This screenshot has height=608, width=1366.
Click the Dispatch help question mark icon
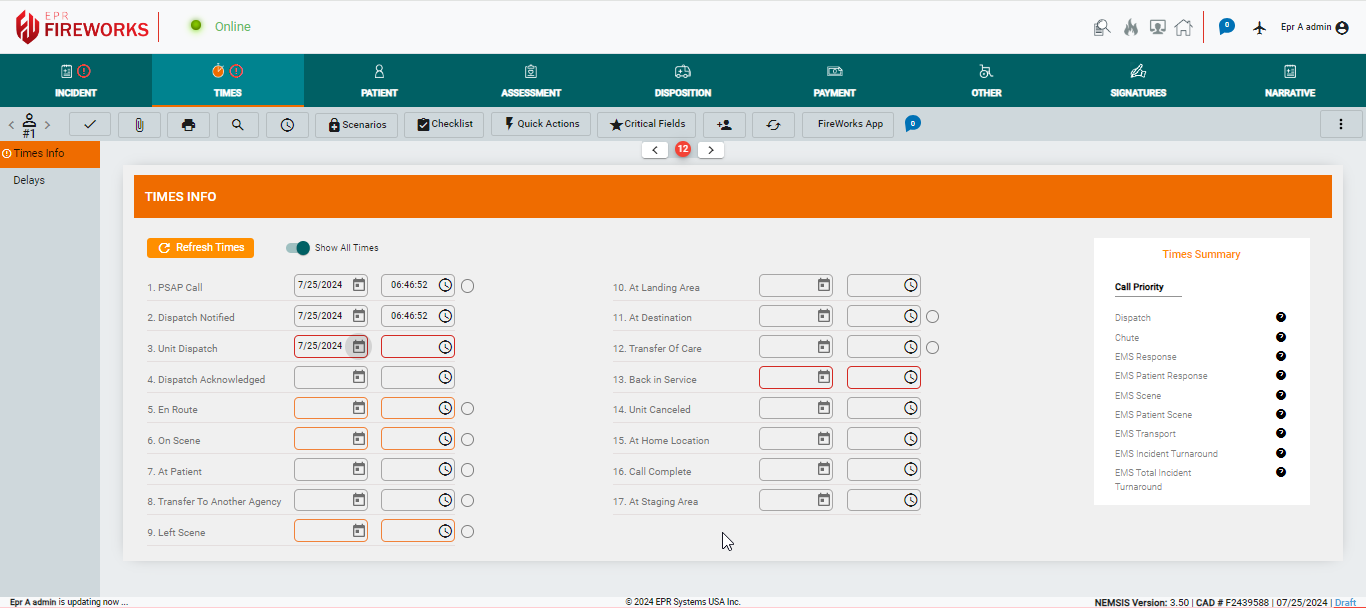click(x=1281, y=317)
